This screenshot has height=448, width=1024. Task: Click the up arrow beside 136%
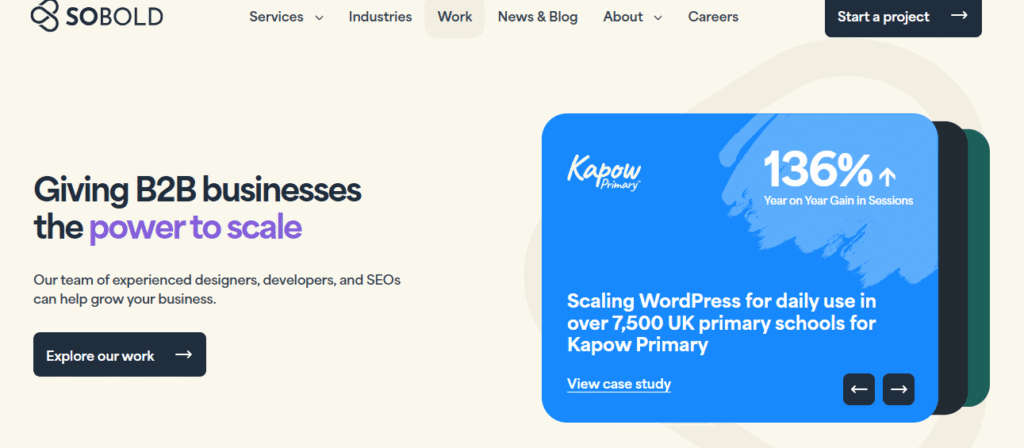pos(887,177)
